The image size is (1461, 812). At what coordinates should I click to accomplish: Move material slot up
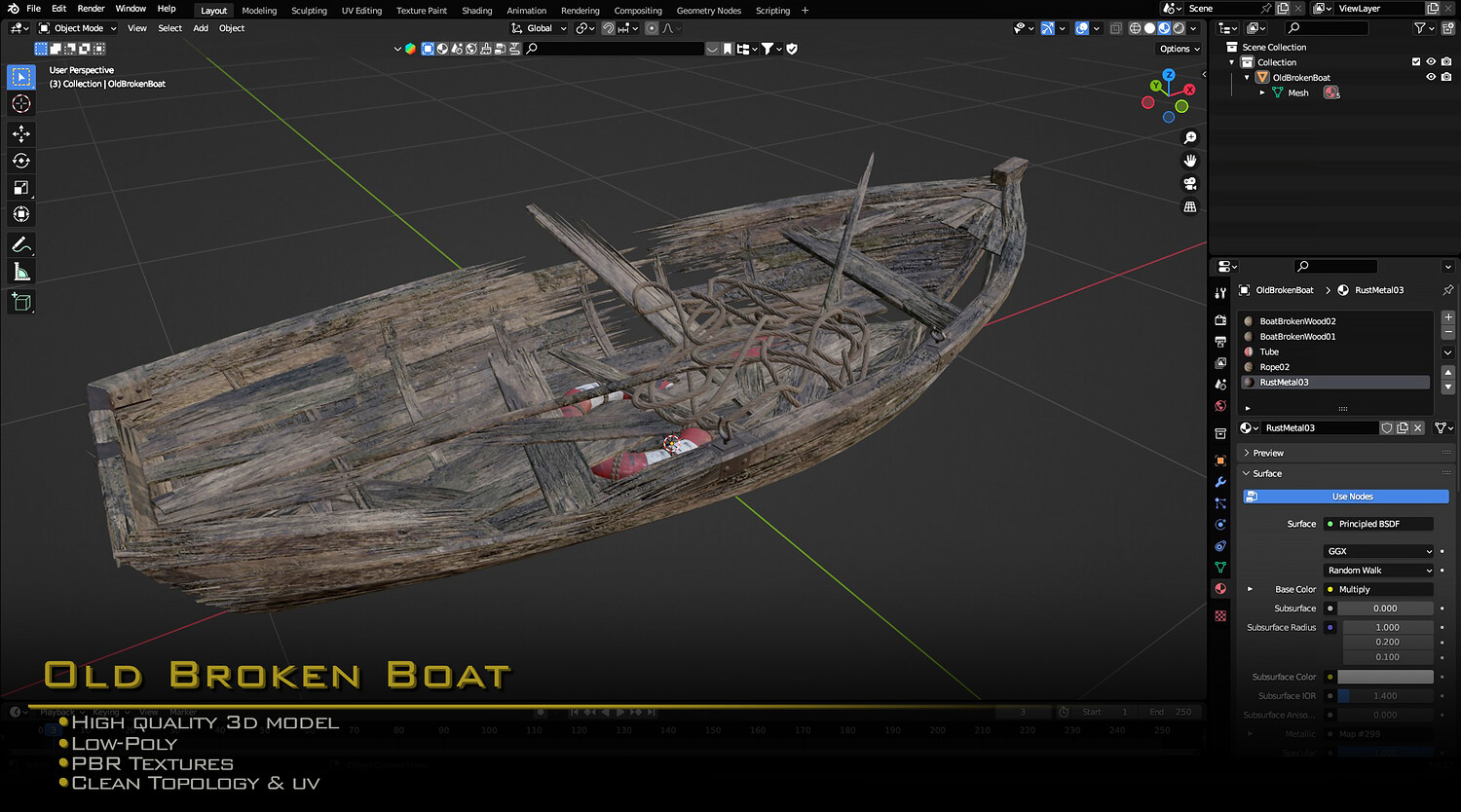(x=1448, y=373)
